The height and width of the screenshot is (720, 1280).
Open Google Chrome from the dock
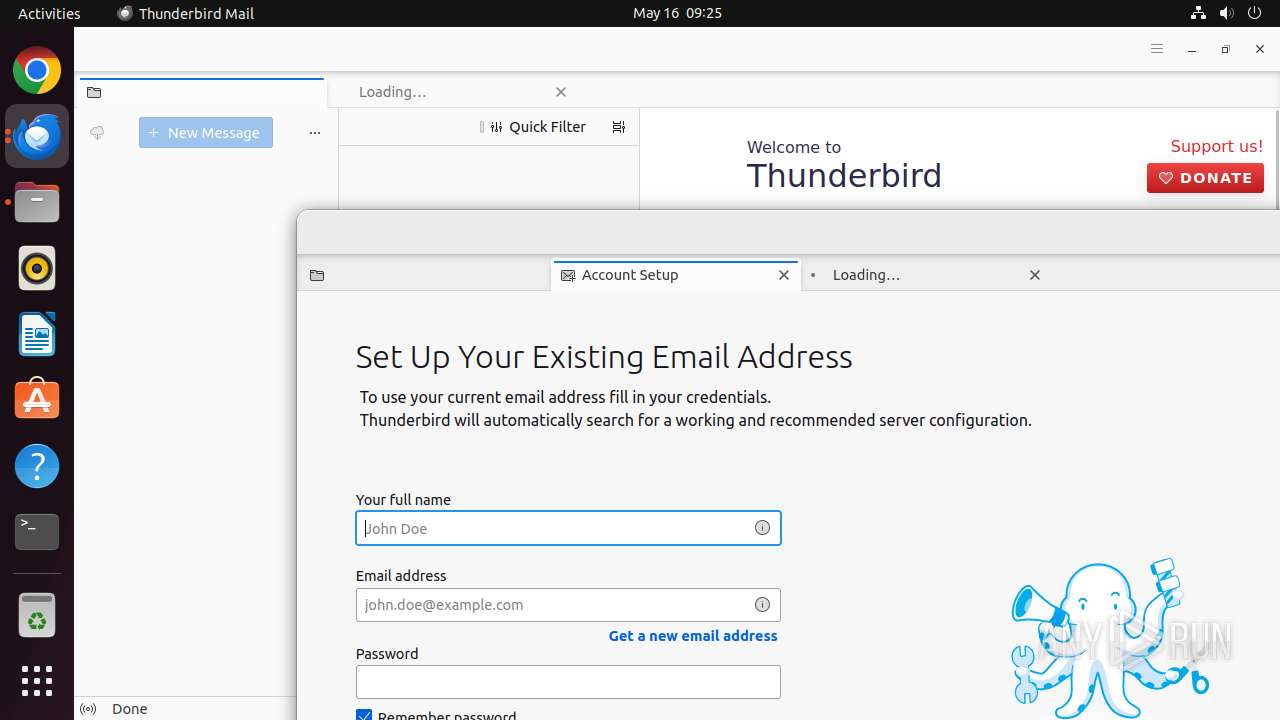(37, 70)
